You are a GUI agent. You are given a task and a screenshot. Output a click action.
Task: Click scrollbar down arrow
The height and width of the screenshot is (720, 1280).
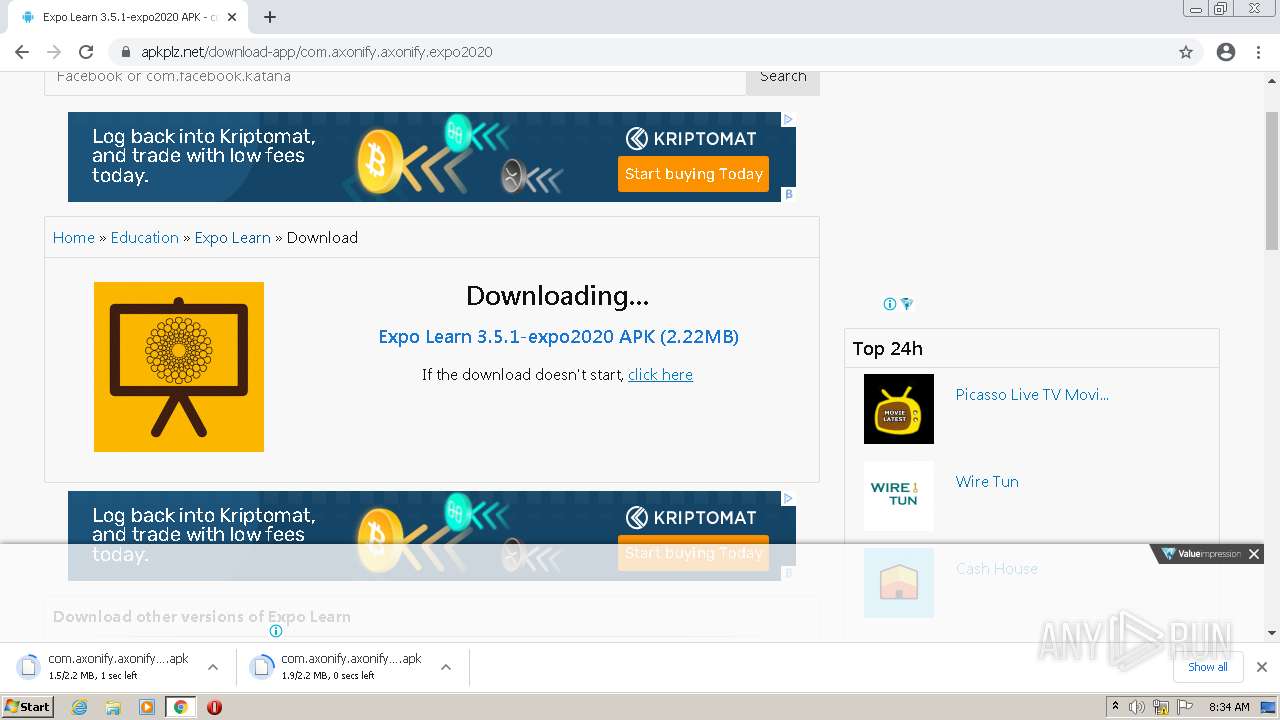[1272, 633]
